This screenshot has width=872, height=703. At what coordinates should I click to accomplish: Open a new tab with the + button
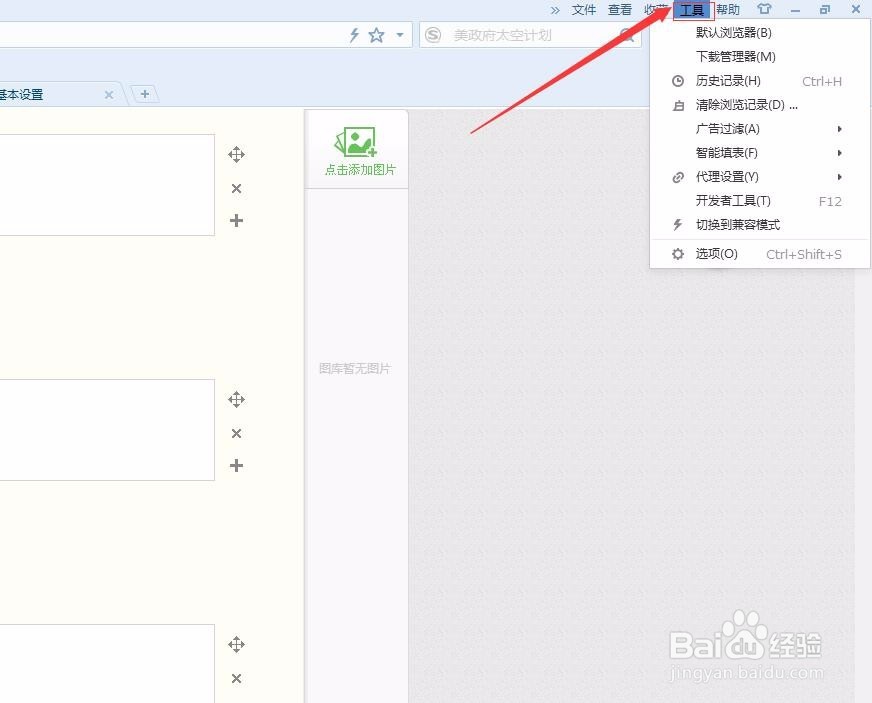click(146, 93)
